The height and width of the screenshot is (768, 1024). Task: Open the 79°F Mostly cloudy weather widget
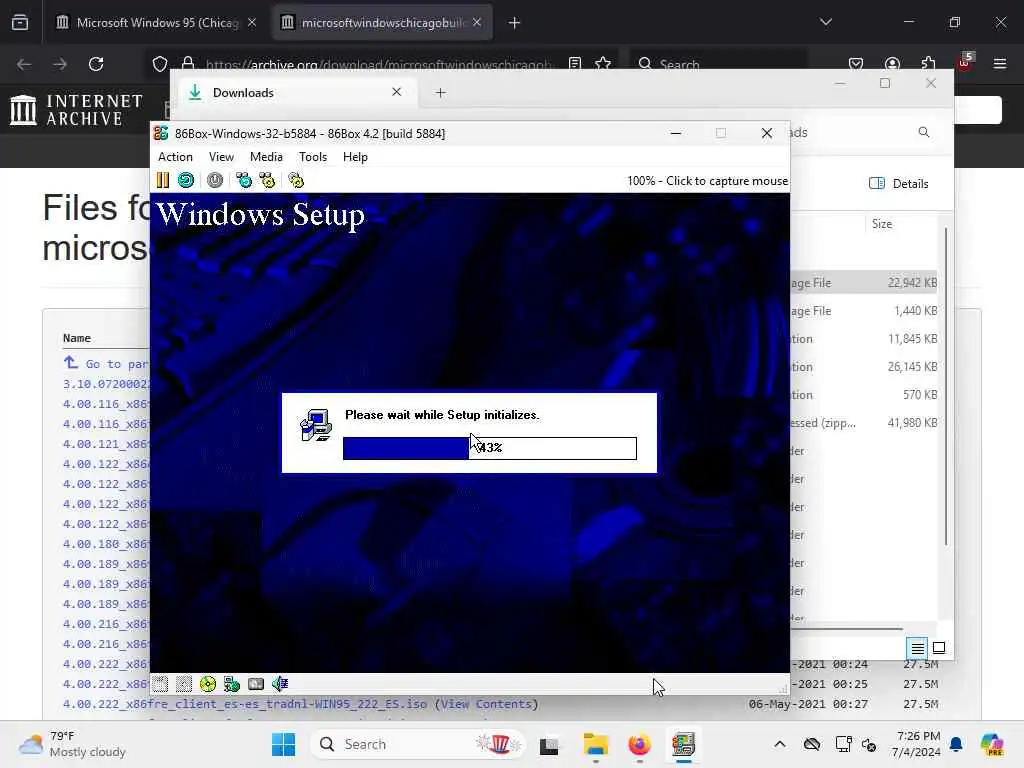(72, 744)
